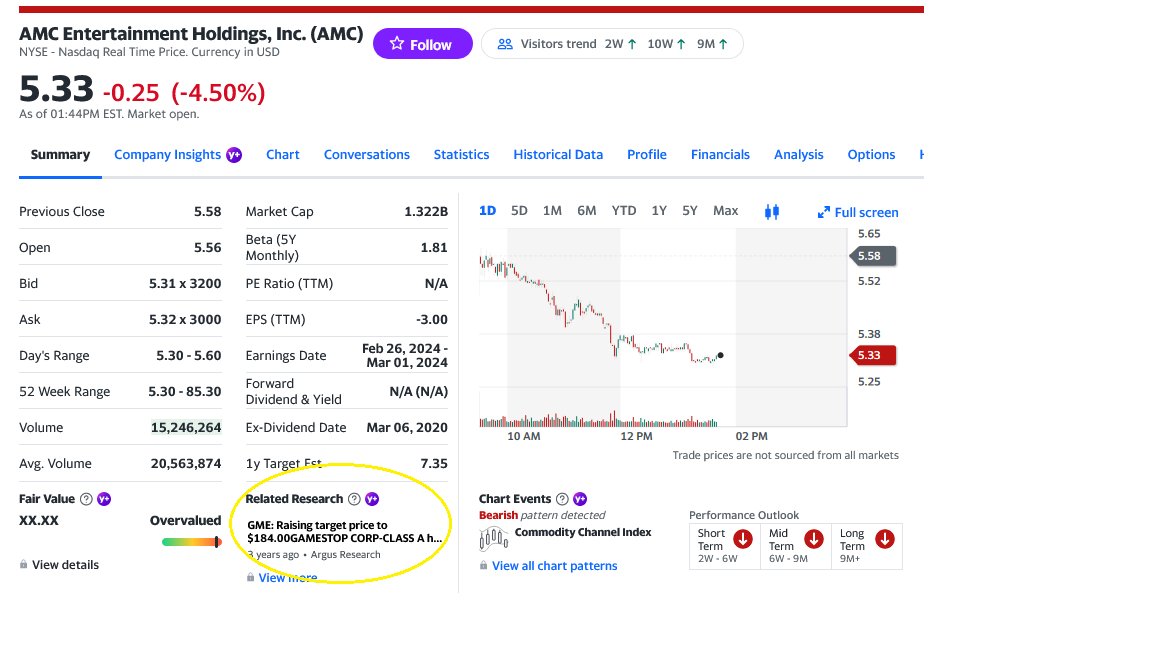This screenshot has width=1152, height=648.
Task: Click the Market Cap value 1.322B
Action: point(426,212)
